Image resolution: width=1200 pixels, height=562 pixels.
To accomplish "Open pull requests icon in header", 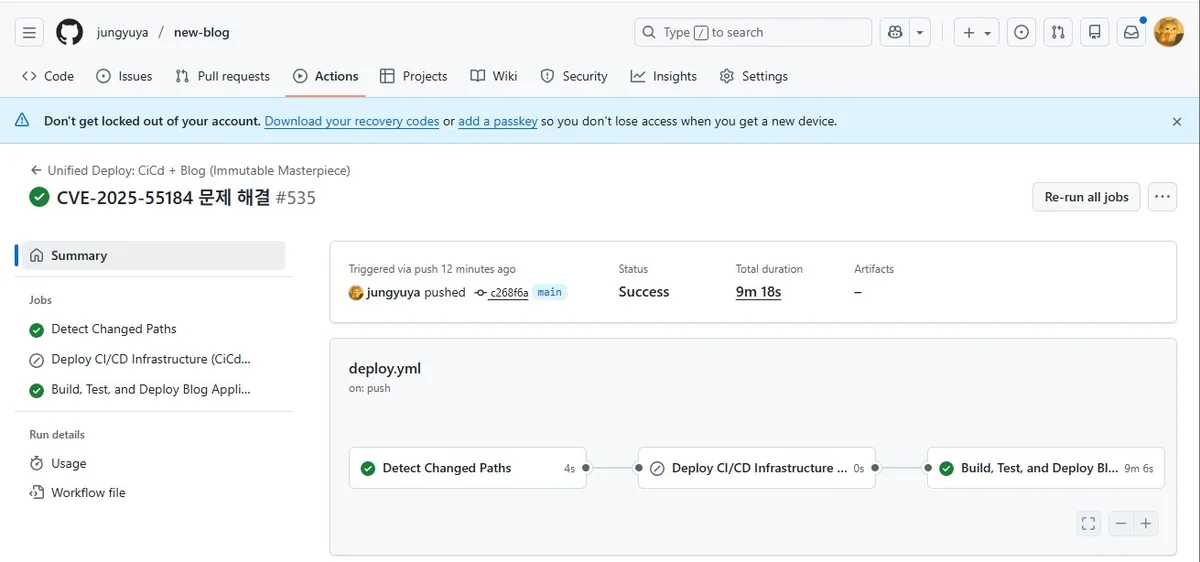I will click(x=1058, y=32).
